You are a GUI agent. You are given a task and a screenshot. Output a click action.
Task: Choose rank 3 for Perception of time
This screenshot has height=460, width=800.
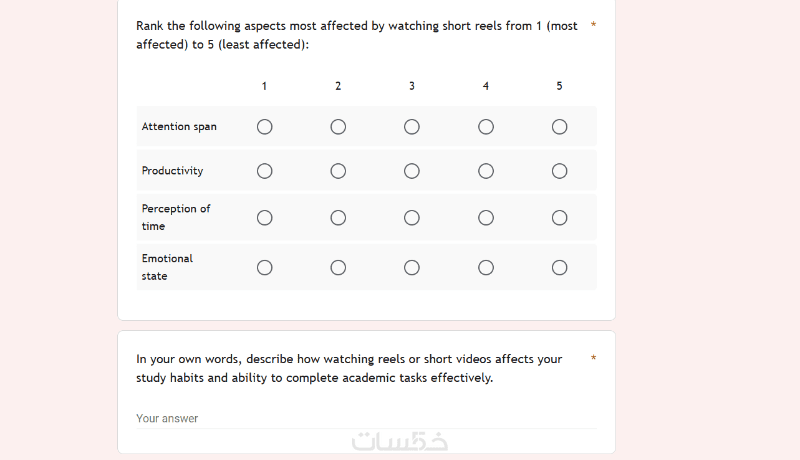point(412,217)
